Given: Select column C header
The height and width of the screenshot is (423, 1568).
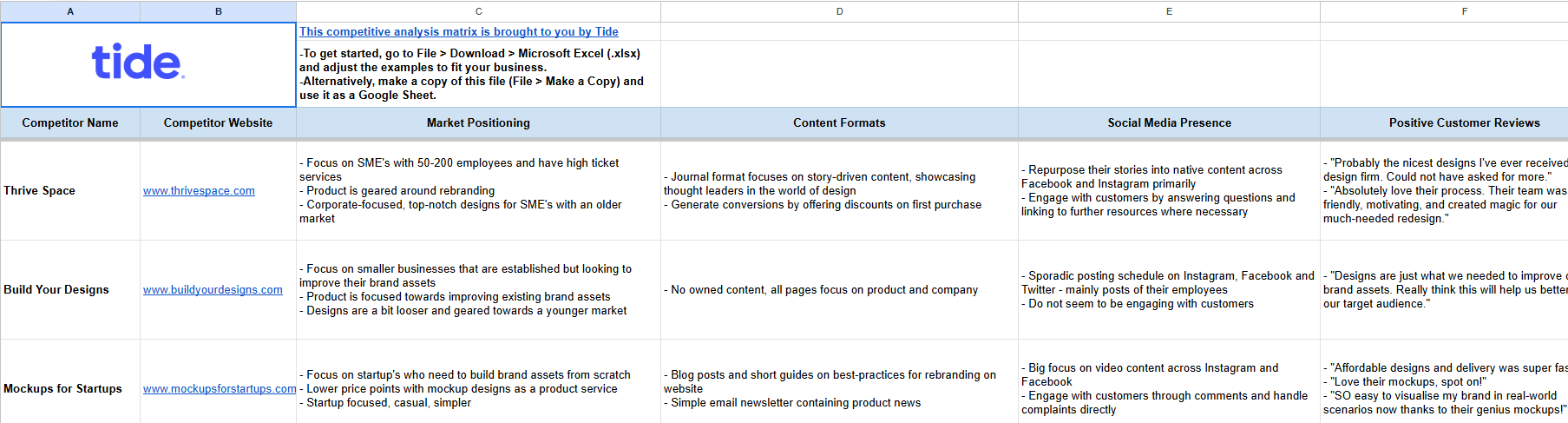Looking at the screenshot, I should [x=478, y=11].
